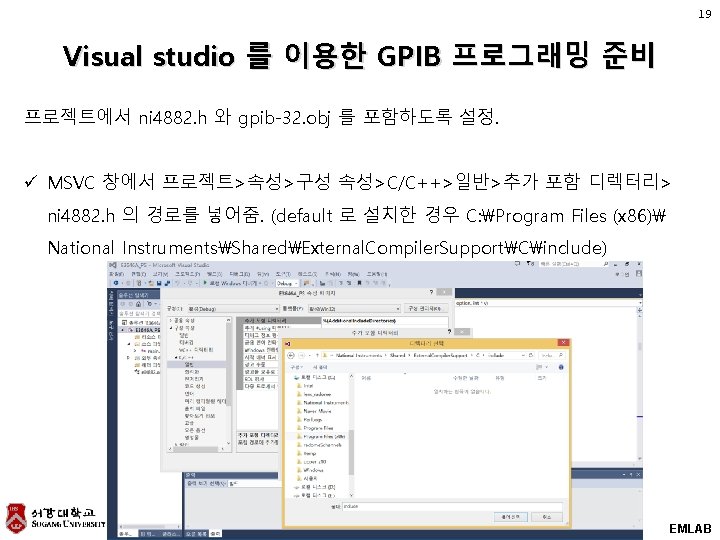Click the Home icon in Solution Explorer toolbar
The width and height of the screenshot is (720, 540).
[138, 304]
